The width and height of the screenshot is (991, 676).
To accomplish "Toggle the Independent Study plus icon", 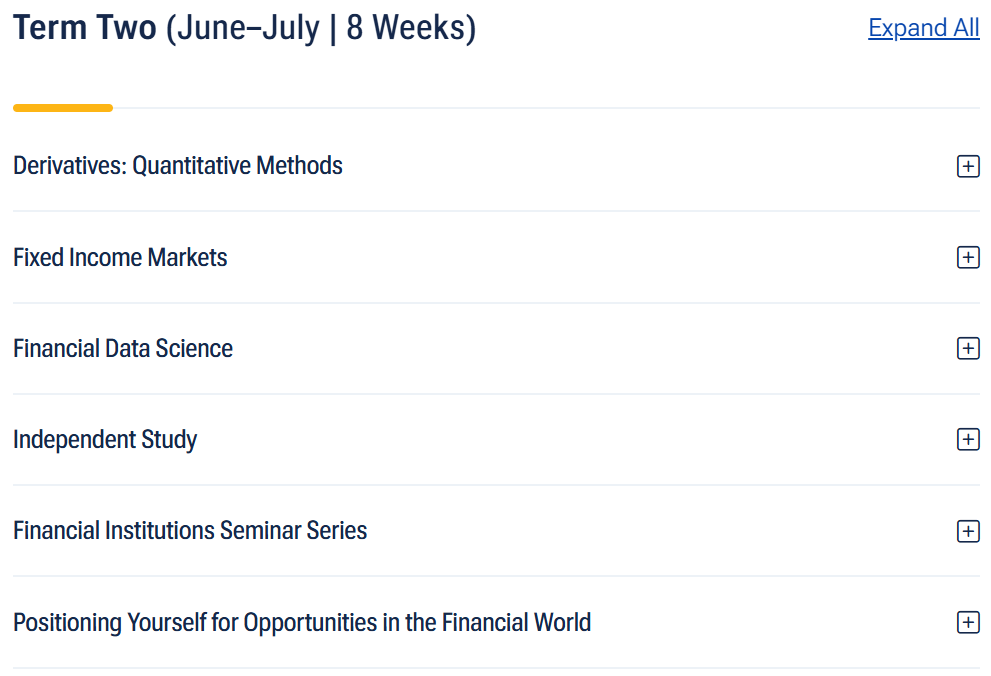I will click(968, 439).
